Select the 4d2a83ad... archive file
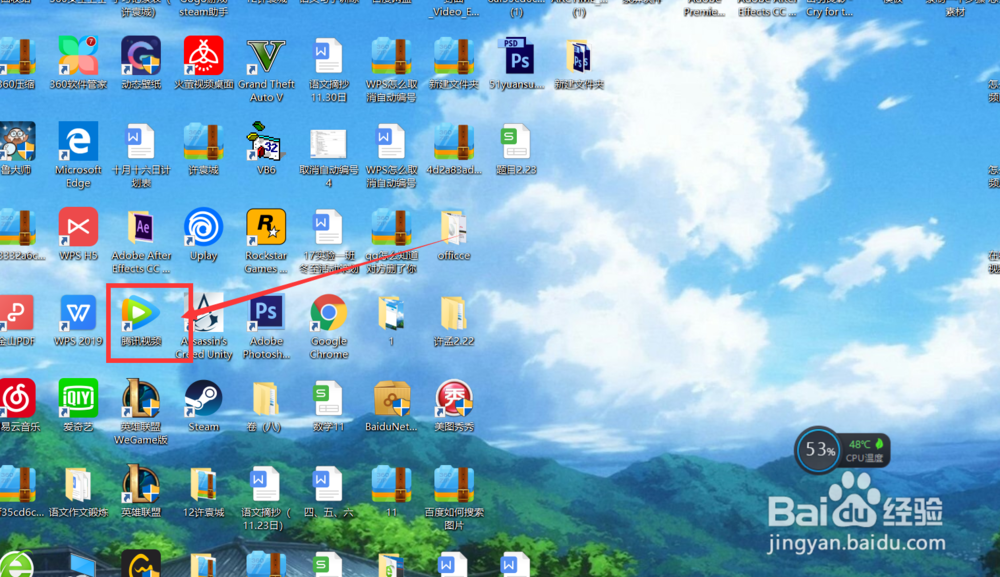 (453, 141)
